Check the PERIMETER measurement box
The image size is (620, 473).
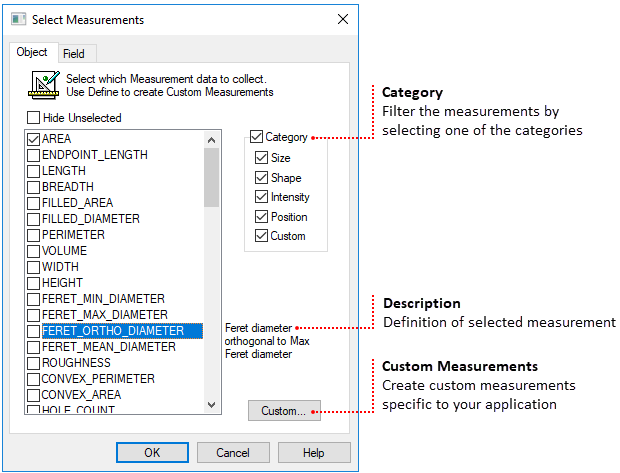34,235
